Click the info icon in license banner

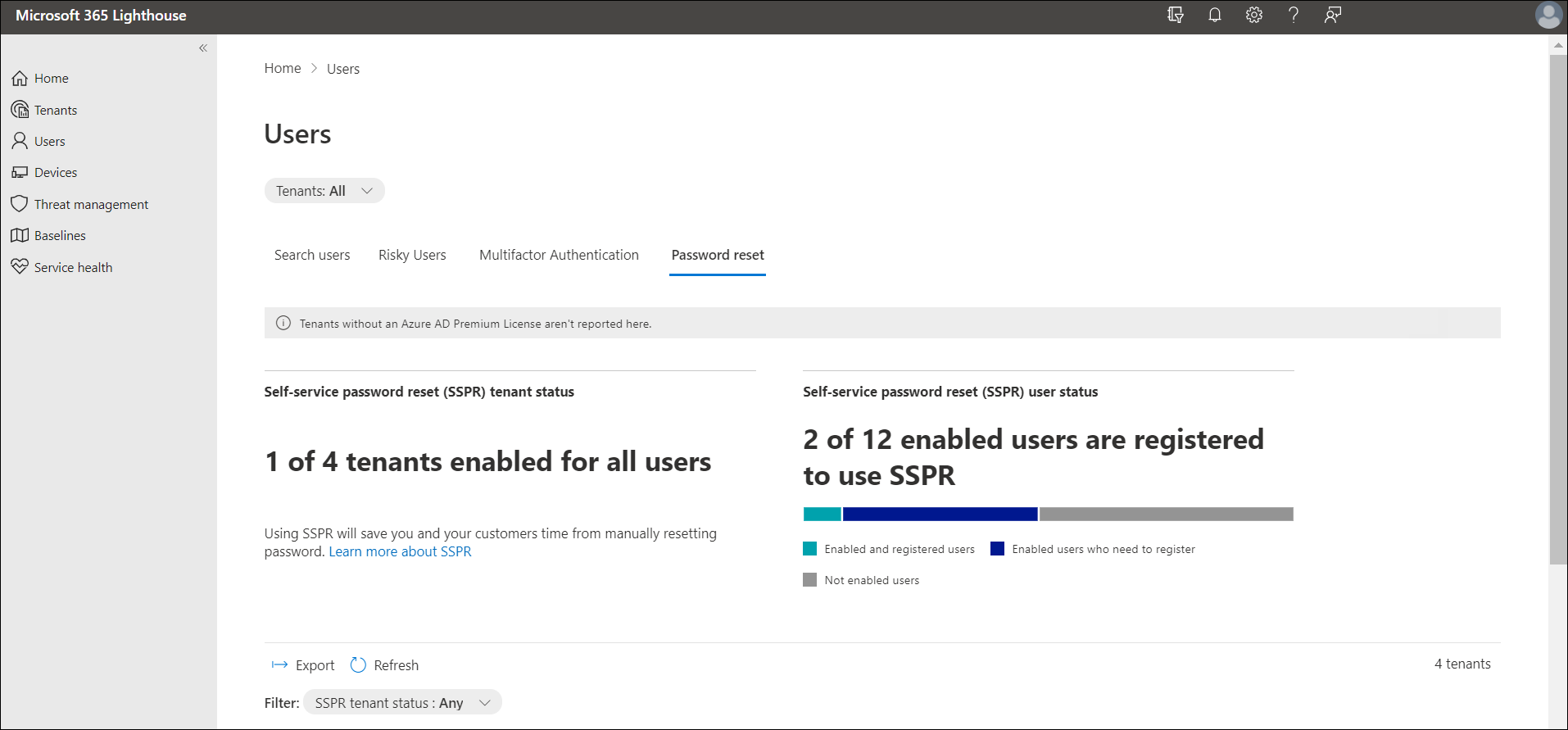tap(283, 323)
